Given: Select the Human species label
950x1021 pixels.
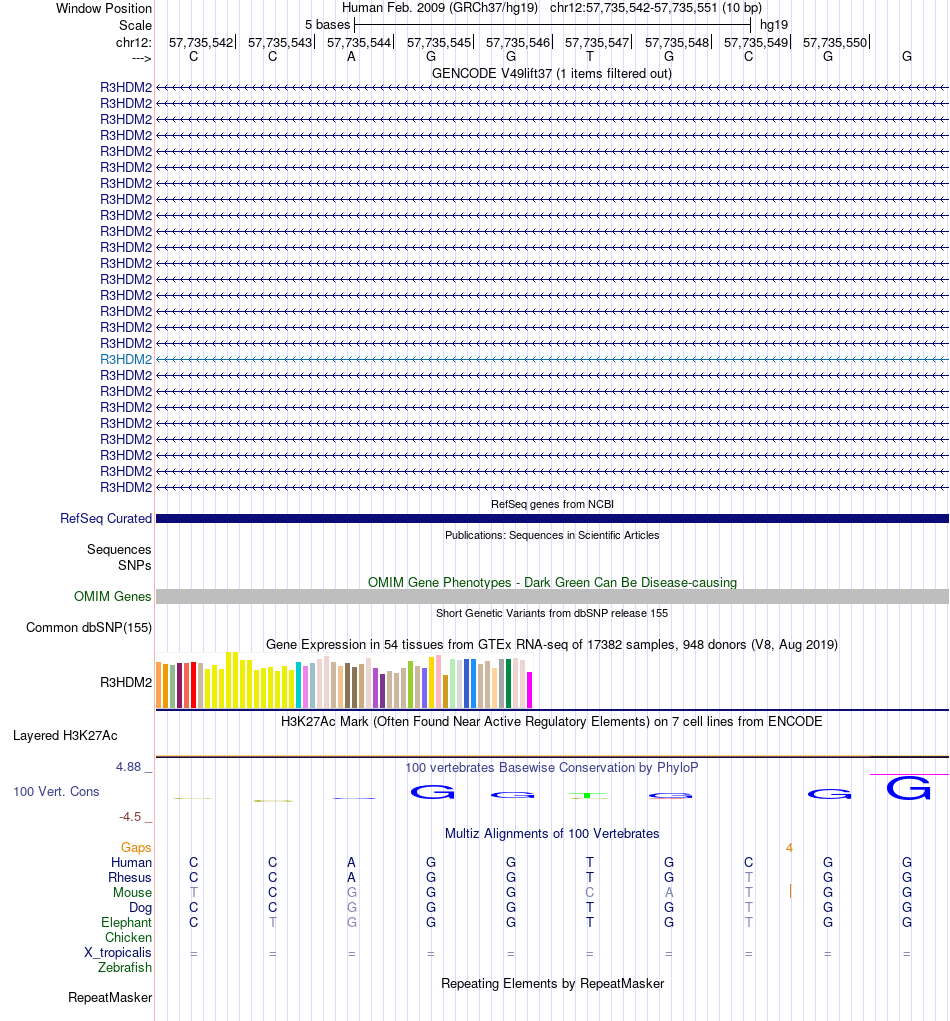Looking at the screenshot, I should click(x=131, y=863).
